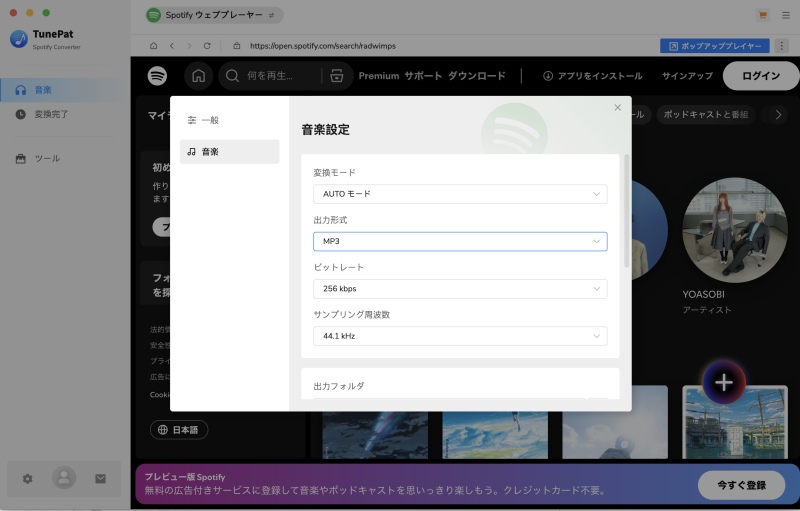Select the 音楽 settings tab
The width and height of the screenshot is (800, 511).
tap(230, 151)
